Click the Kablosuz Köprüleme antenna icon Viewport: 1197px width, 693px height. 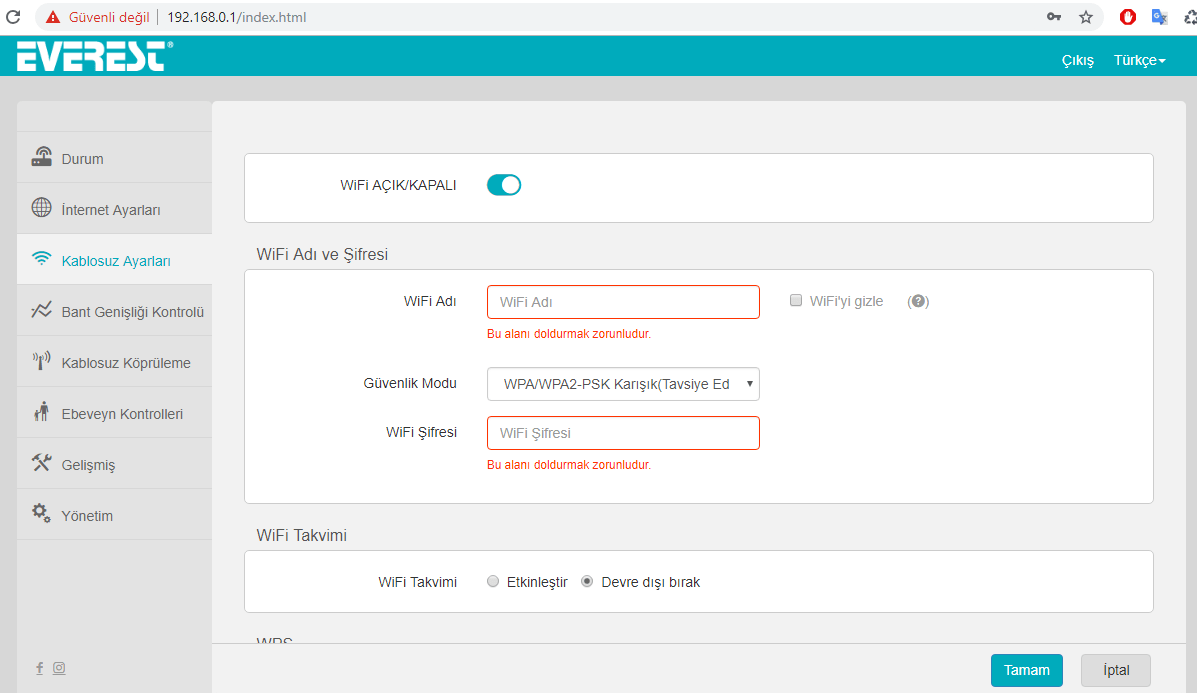(x=41, y=362)
